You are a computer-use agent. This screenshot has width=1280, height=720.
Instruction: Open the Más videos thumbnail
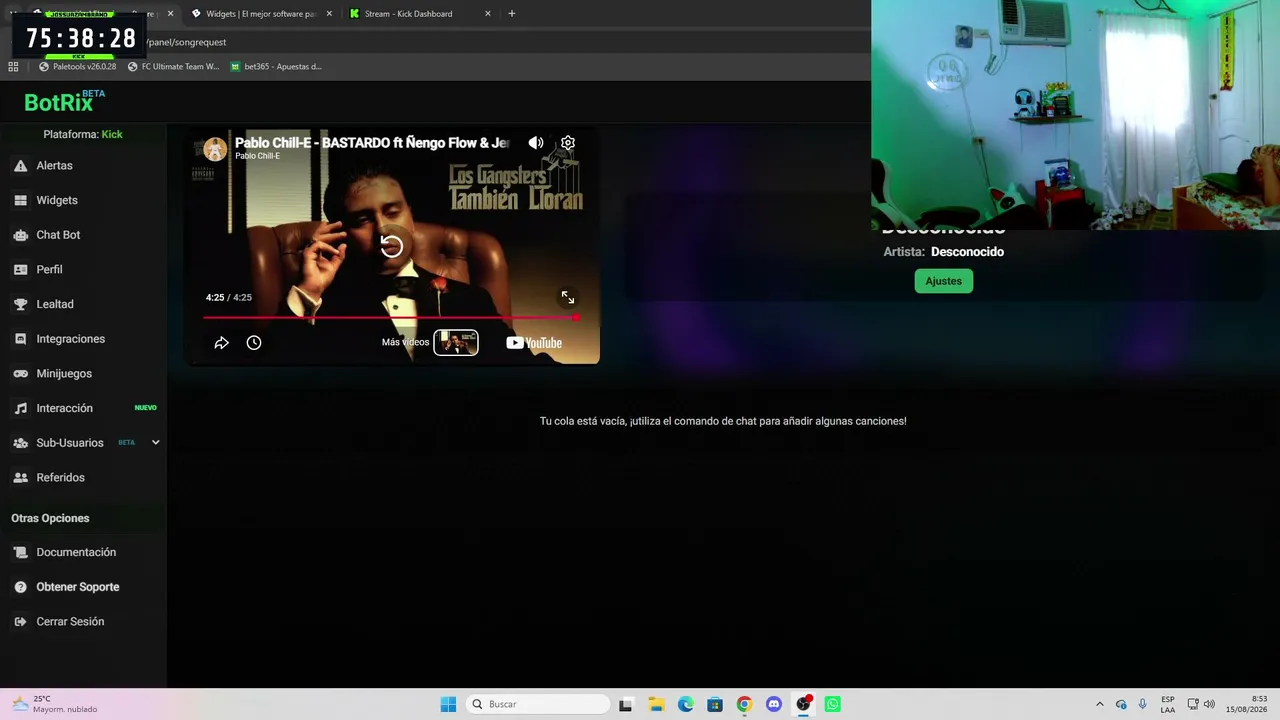[456, 343]
